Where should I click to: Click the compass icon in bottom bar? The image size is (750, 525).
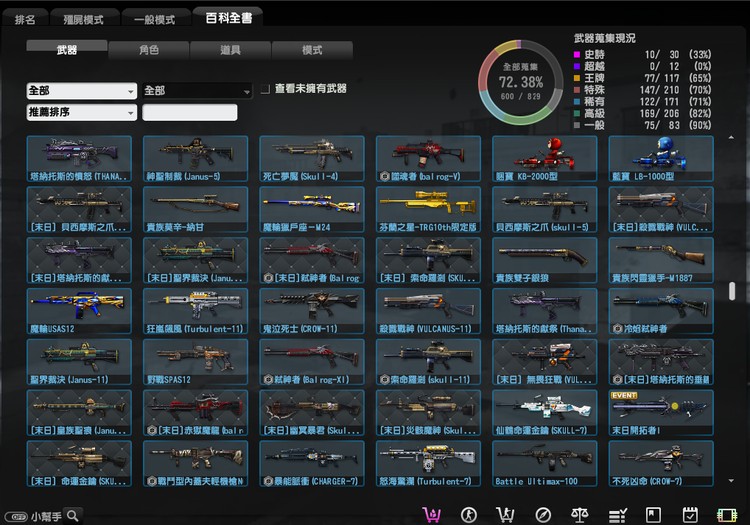[543, 515]
